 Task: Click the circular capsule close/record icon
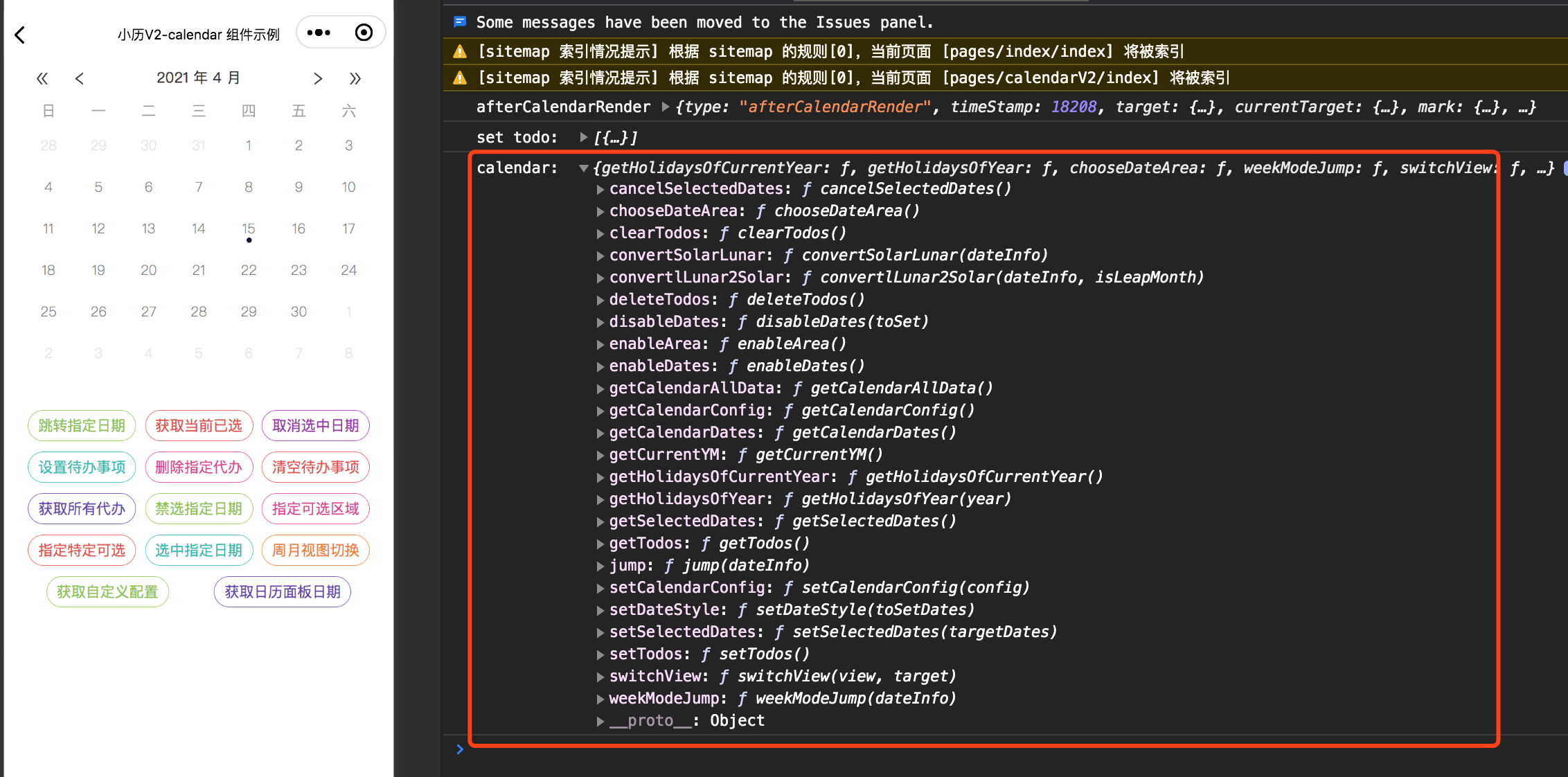pyautogui.click(x=364, y=32)
